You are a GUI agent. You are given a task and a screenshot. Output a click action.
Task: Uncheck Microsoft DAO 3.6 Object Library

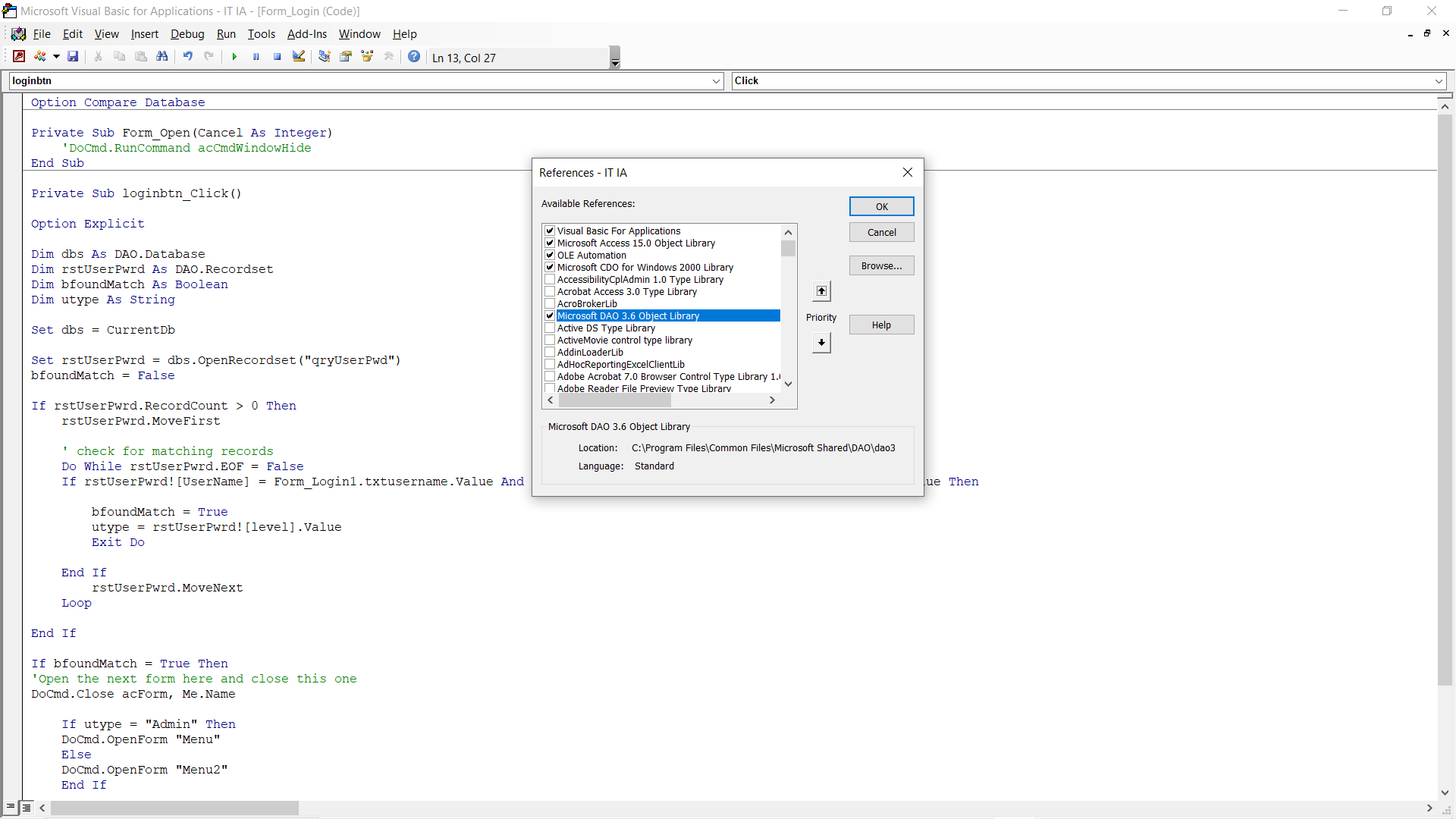pyautogui.click(x=550, y=315)
